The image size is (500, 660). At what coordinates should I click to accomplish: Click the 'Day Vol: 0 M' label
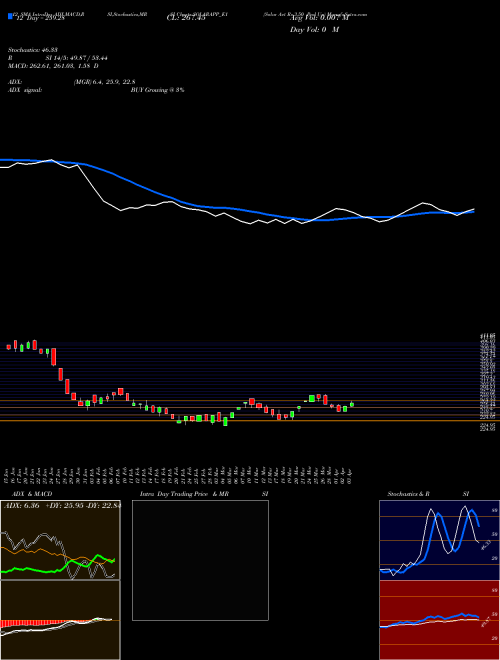[x=314, y=30]
